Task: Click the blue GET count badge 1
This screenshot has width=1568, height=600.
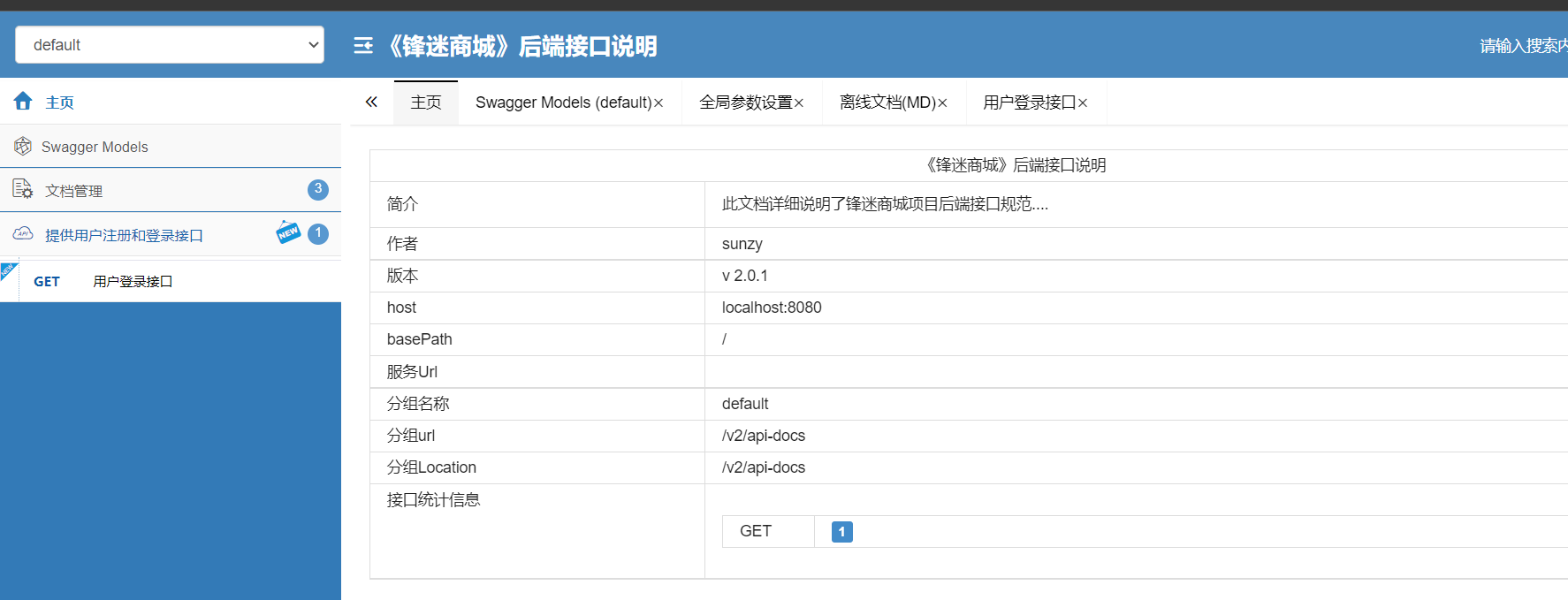Action: point(842,532)
